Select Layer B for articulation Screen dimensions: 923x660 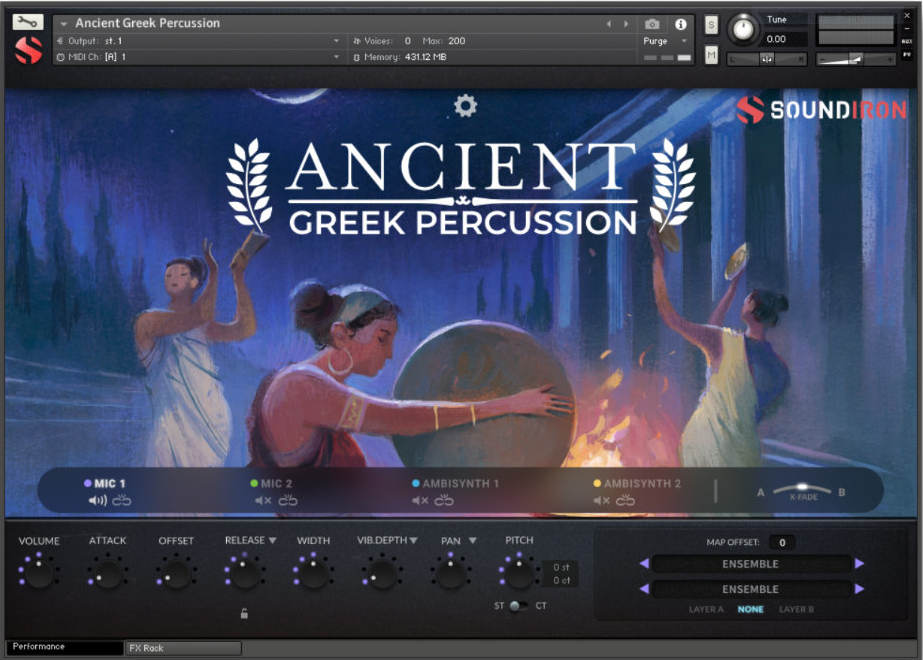(x=797, y=609)
